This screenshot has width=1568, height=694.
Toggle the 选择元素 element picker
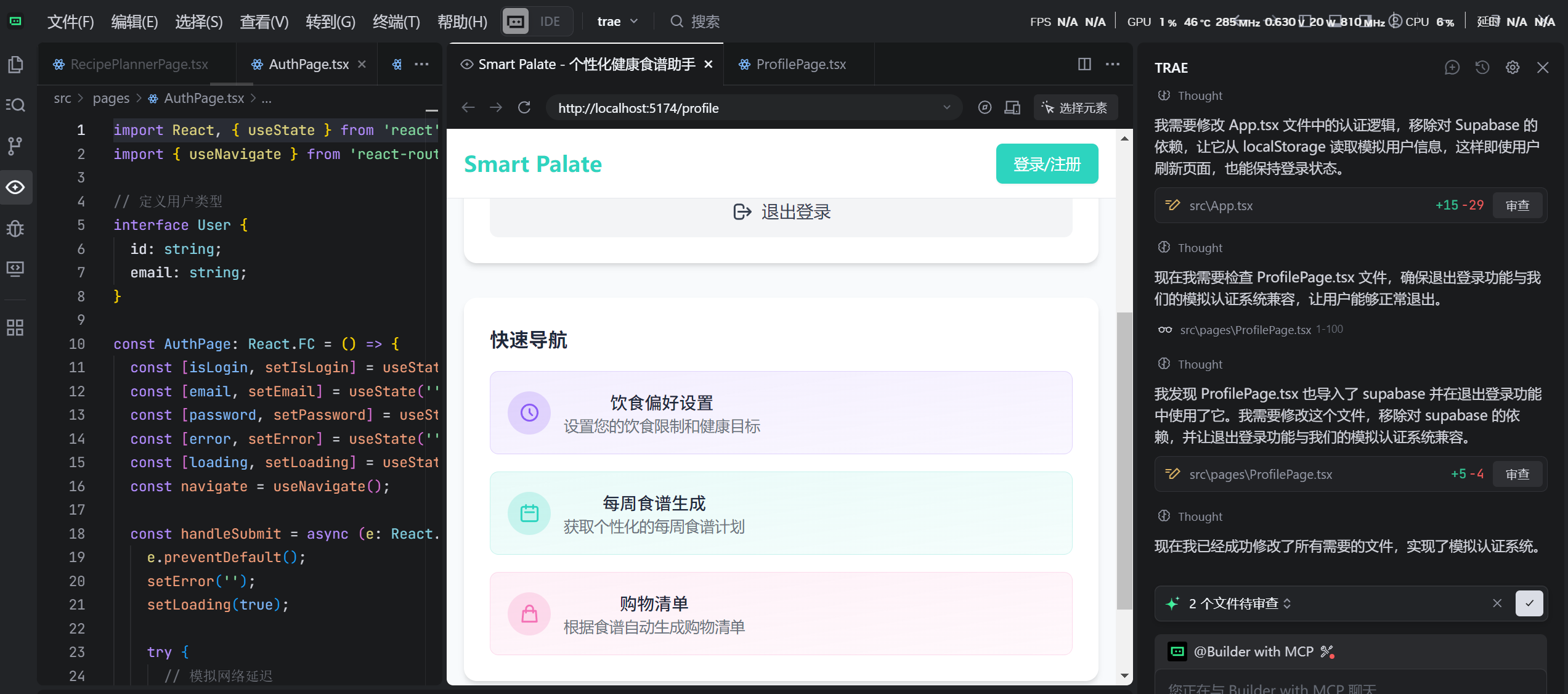tap(1074, 108)
